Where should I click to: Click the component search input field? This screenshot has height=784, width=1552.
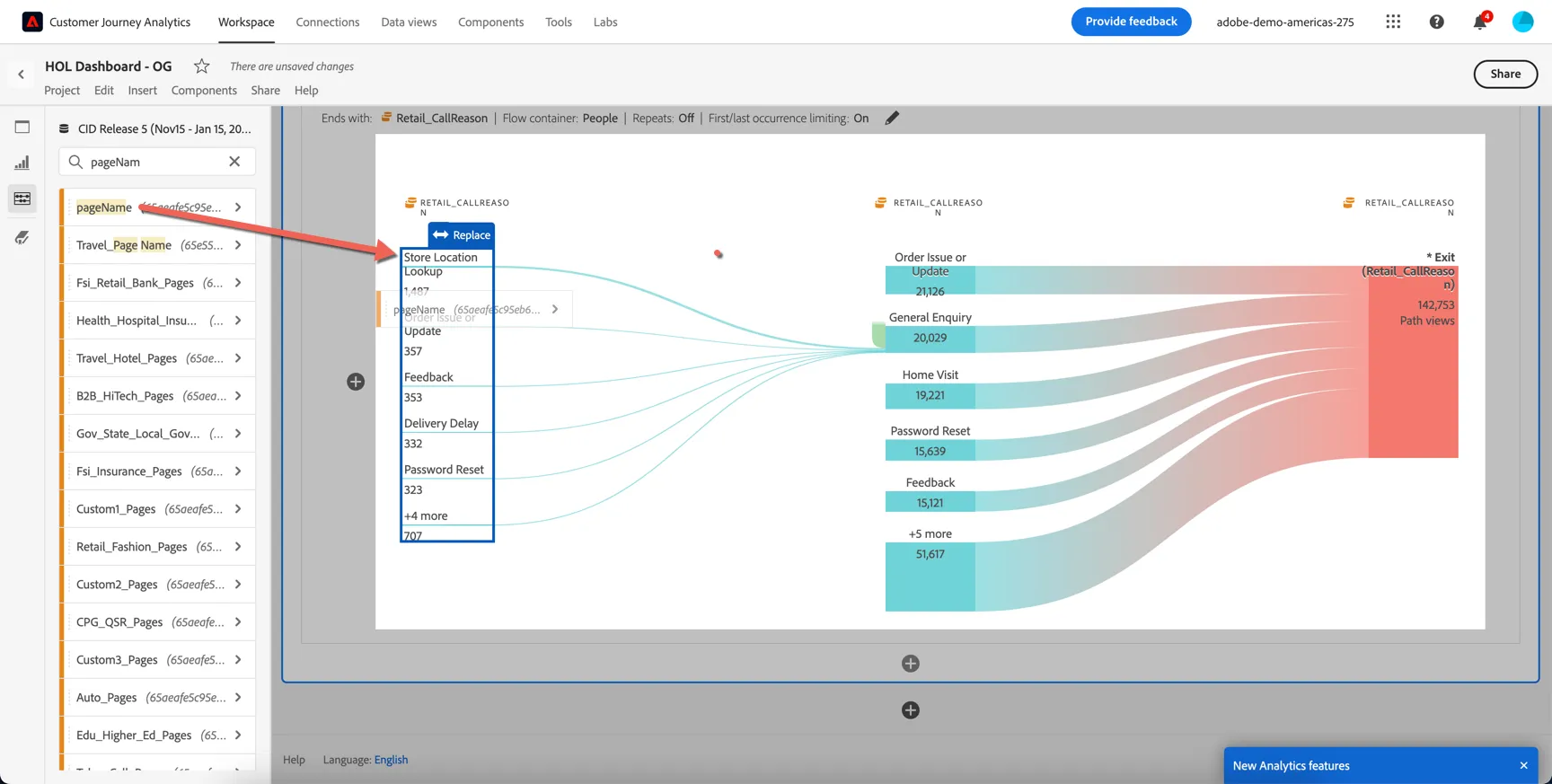pyautogui.click(x=157, y=162)
